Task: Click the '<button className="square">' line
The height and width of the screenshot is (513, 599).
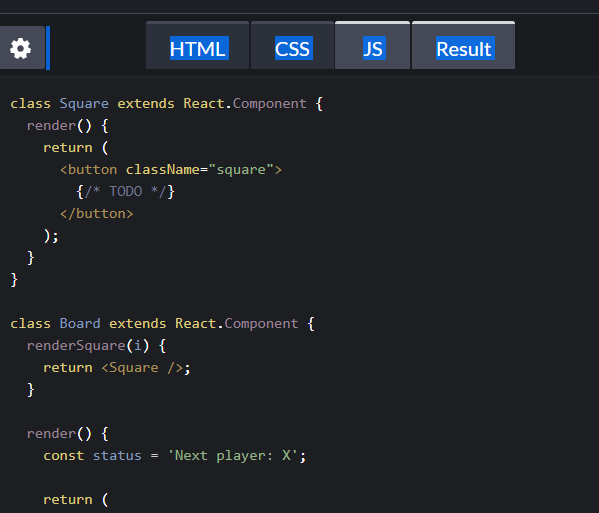Action: click(171, 170)
